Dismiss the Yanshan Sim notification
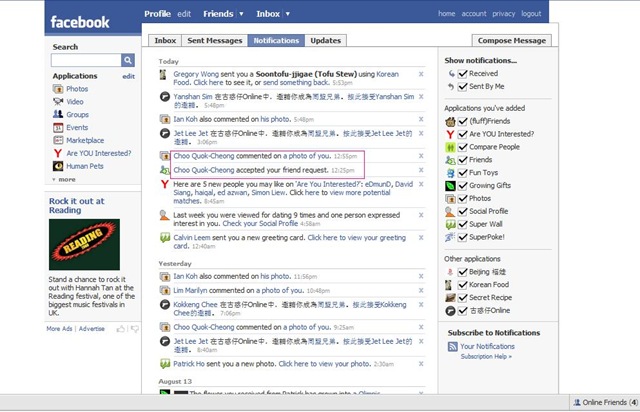The height and width of the screenshot is (412, 640). point(421,96)
